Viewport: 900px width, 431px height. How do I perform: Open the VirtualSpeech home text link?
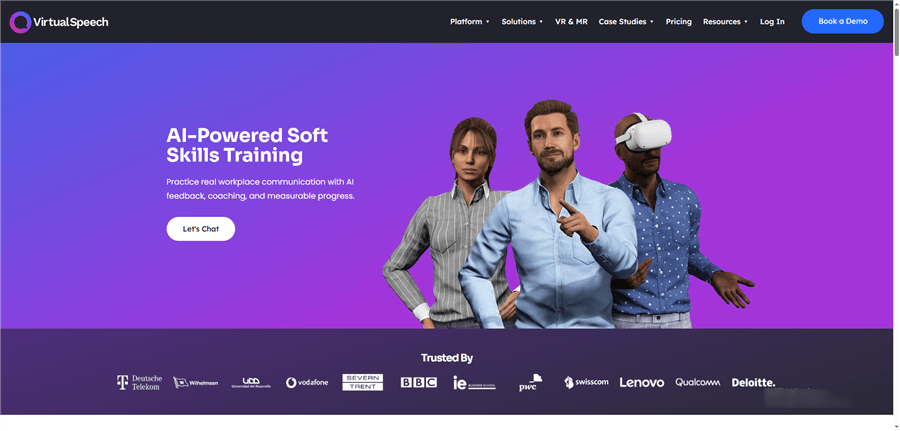click(71, 22)
